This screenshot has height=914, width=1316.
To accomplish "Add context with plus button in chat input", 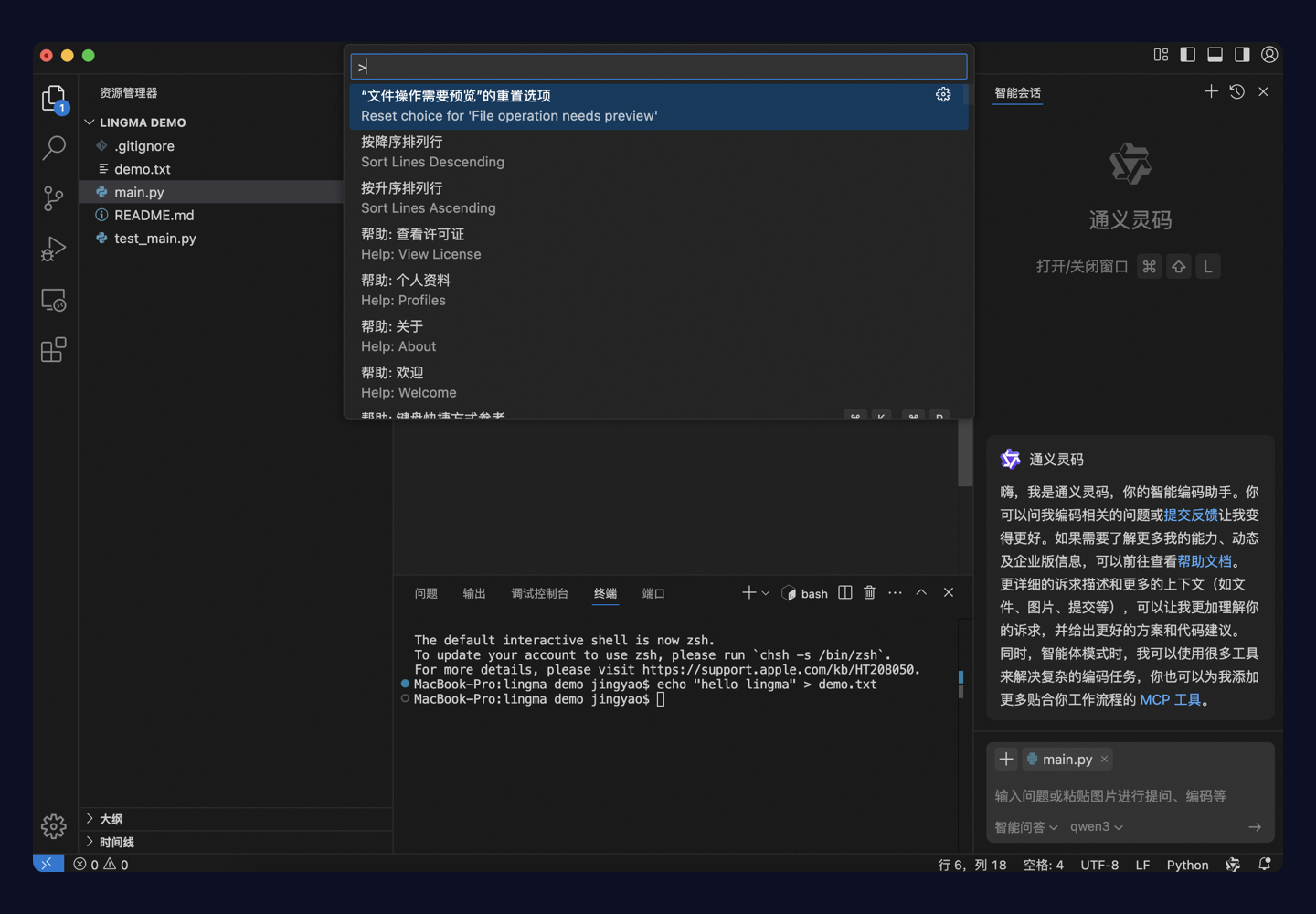I will tap(1006, 759).
